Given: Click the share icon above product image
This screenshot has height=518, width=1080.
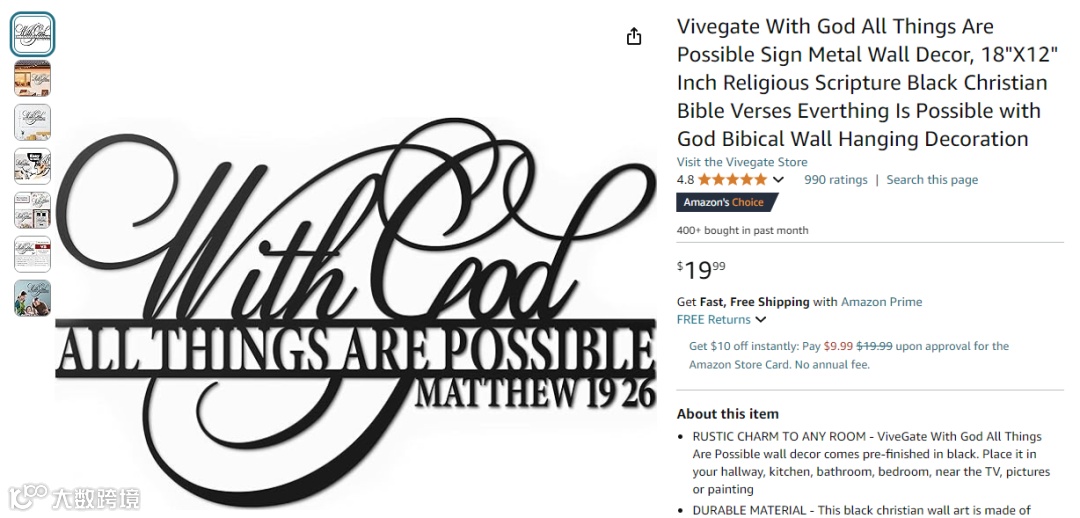Looking at the screenshot, I should click(x=634, y=37).
